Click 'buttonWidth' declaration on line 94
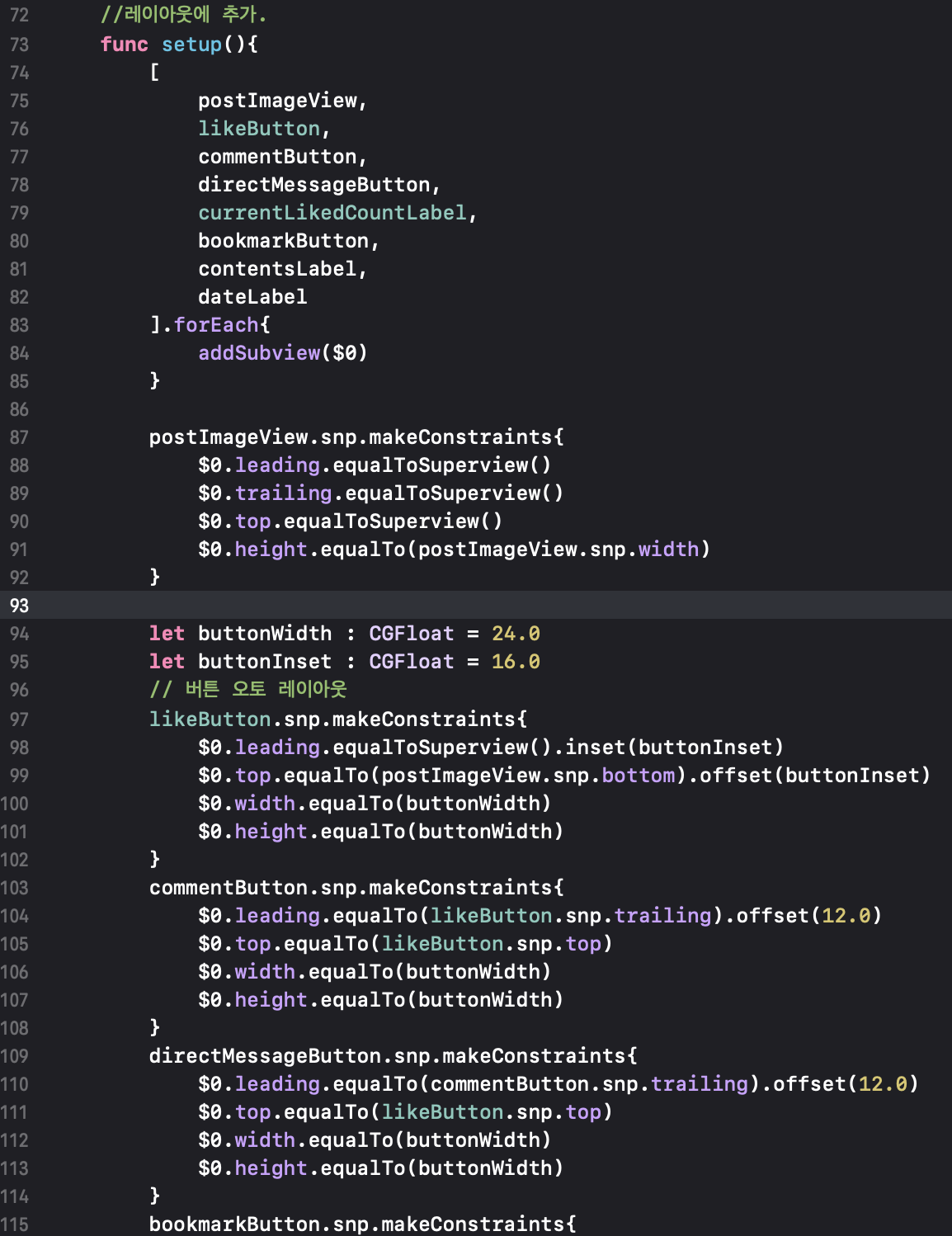The height and width of the screenshot is (1236, 952). pyautogui.click(x=265, y=634)
